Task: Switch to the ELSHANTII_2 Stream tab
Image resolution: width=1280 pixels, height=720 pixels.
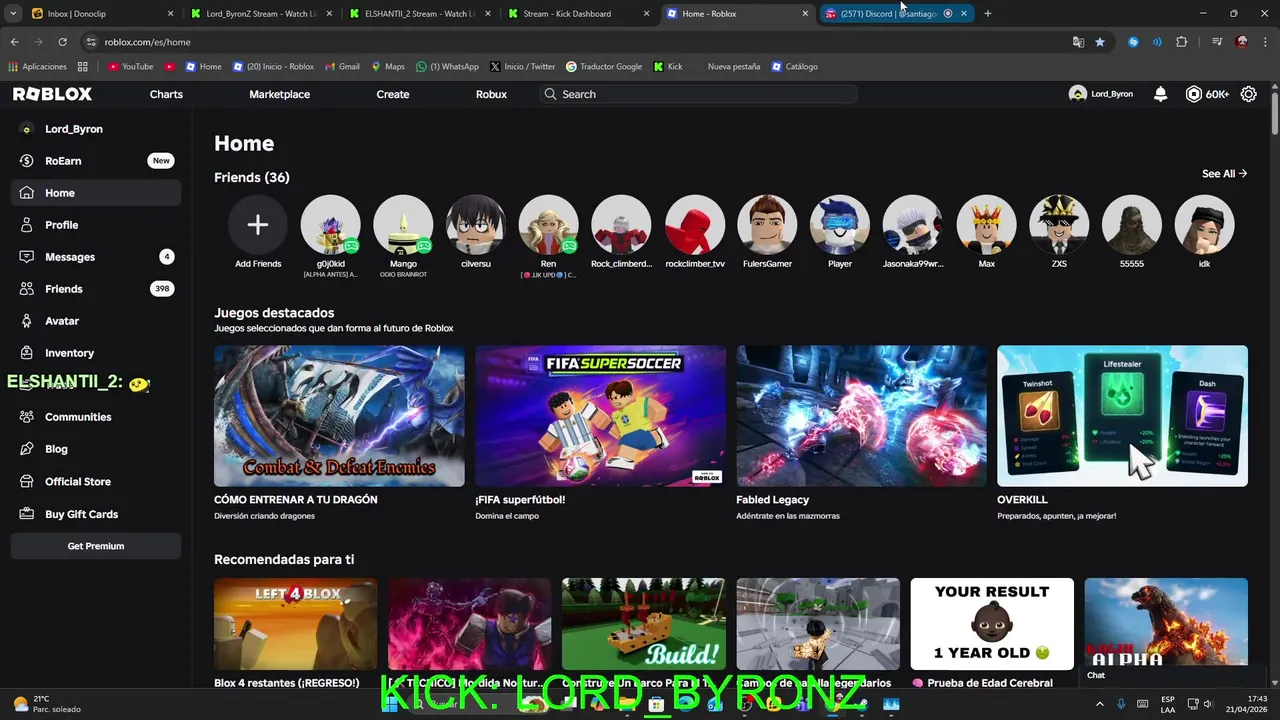Action: [422, 14]
